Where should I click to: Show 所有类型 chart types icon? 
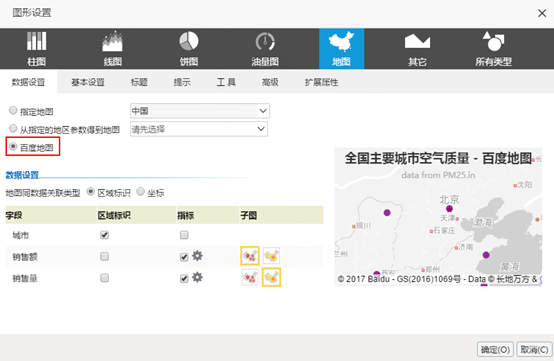click(493, 48)
